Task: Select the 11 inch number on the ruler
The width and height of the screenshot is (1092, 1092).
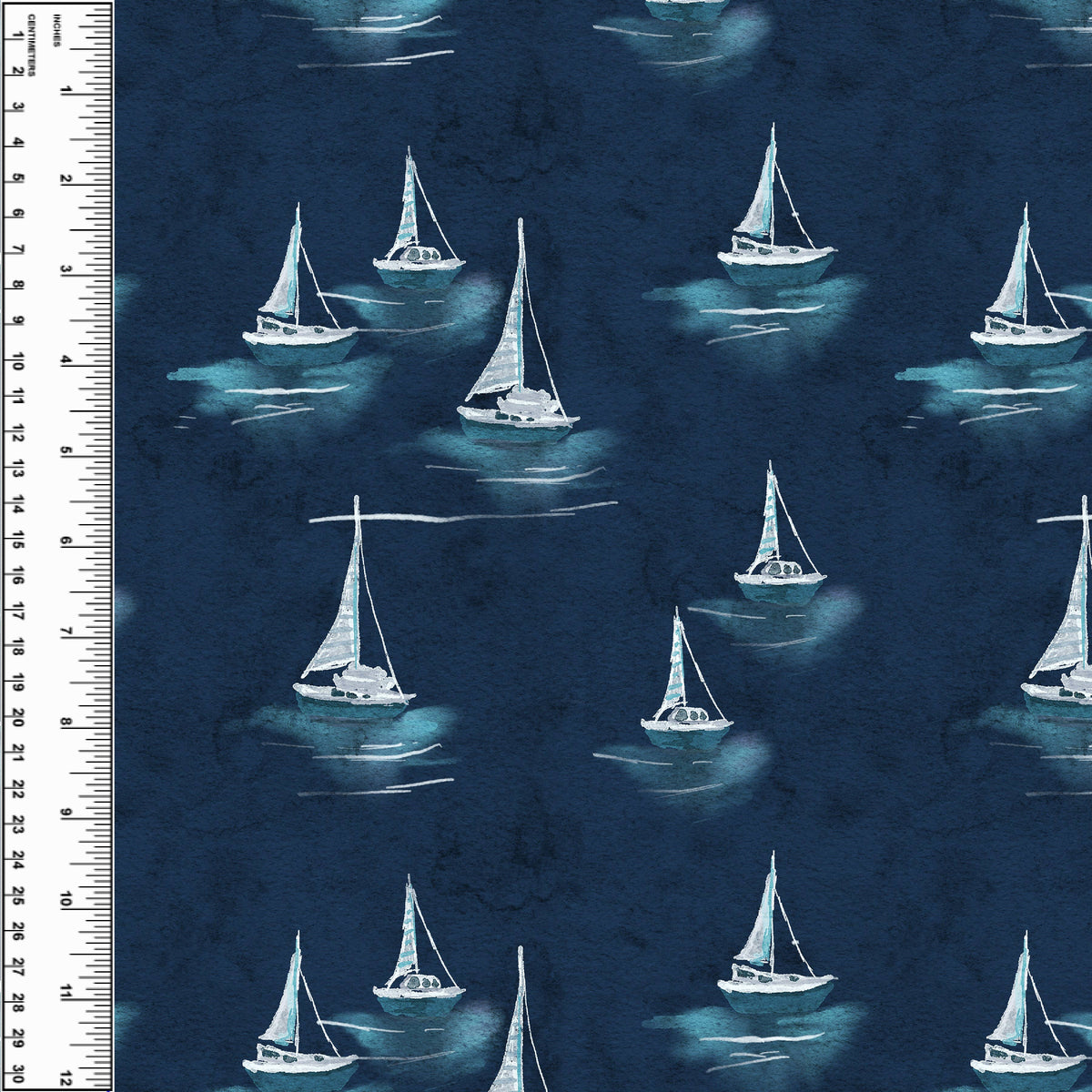Action: [x=66, y=992]
